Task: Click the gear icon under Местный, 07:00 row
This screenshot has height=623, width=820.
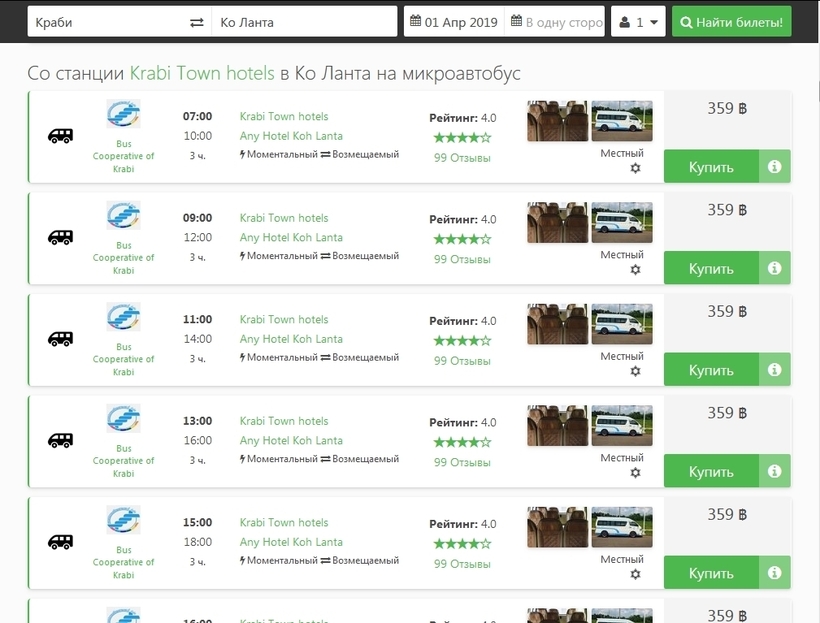Action: click(635, 168)
